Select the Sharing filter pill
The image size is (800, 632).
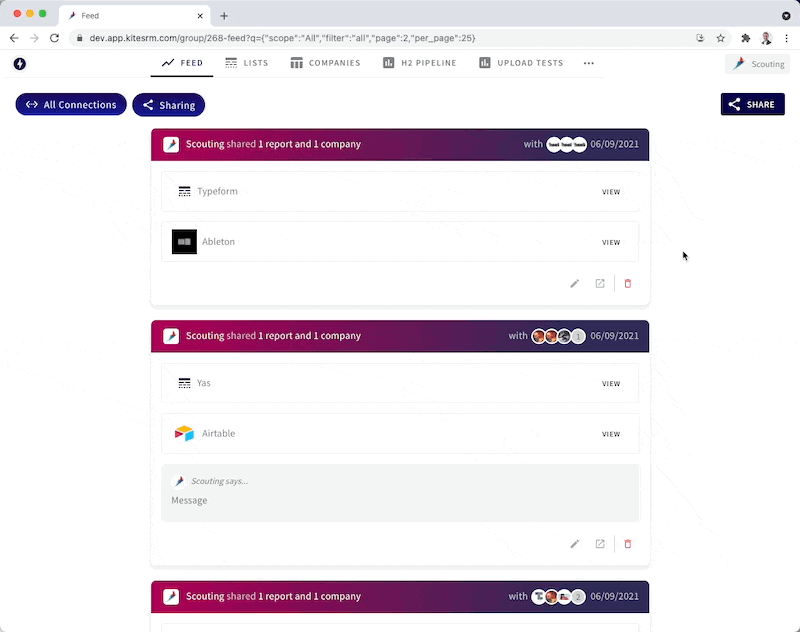click(168, 105)
